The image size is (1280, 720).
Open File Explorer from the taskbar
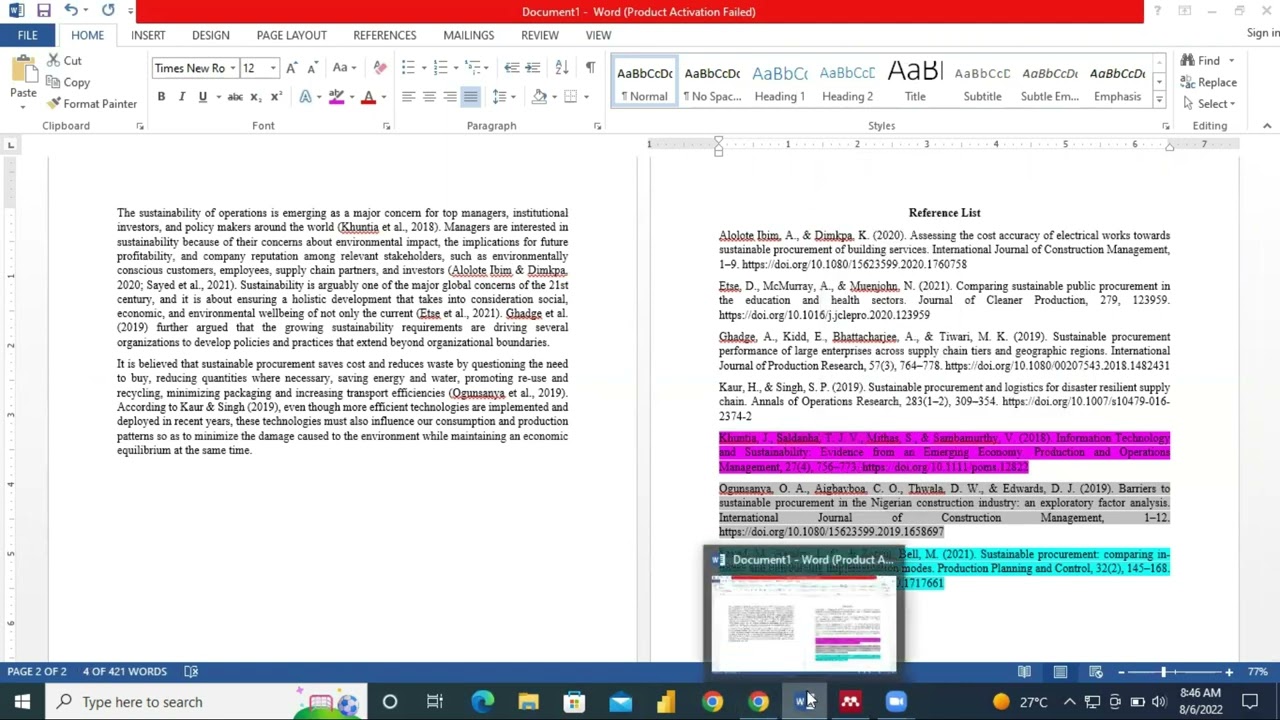coord(528,702)
